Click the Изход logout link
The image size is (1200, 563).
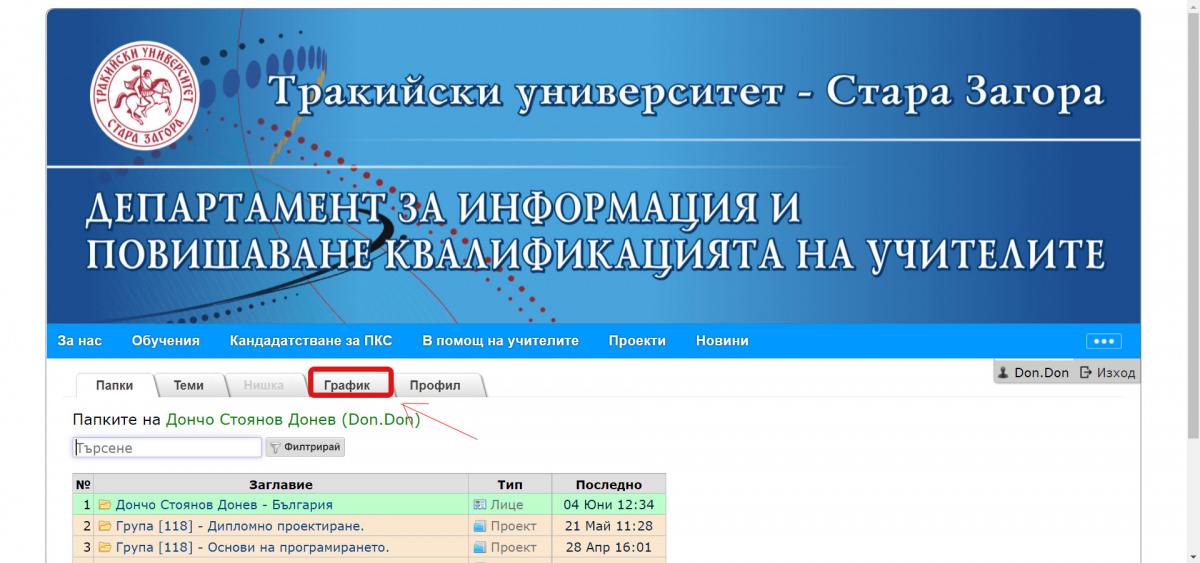point(1115,372)
